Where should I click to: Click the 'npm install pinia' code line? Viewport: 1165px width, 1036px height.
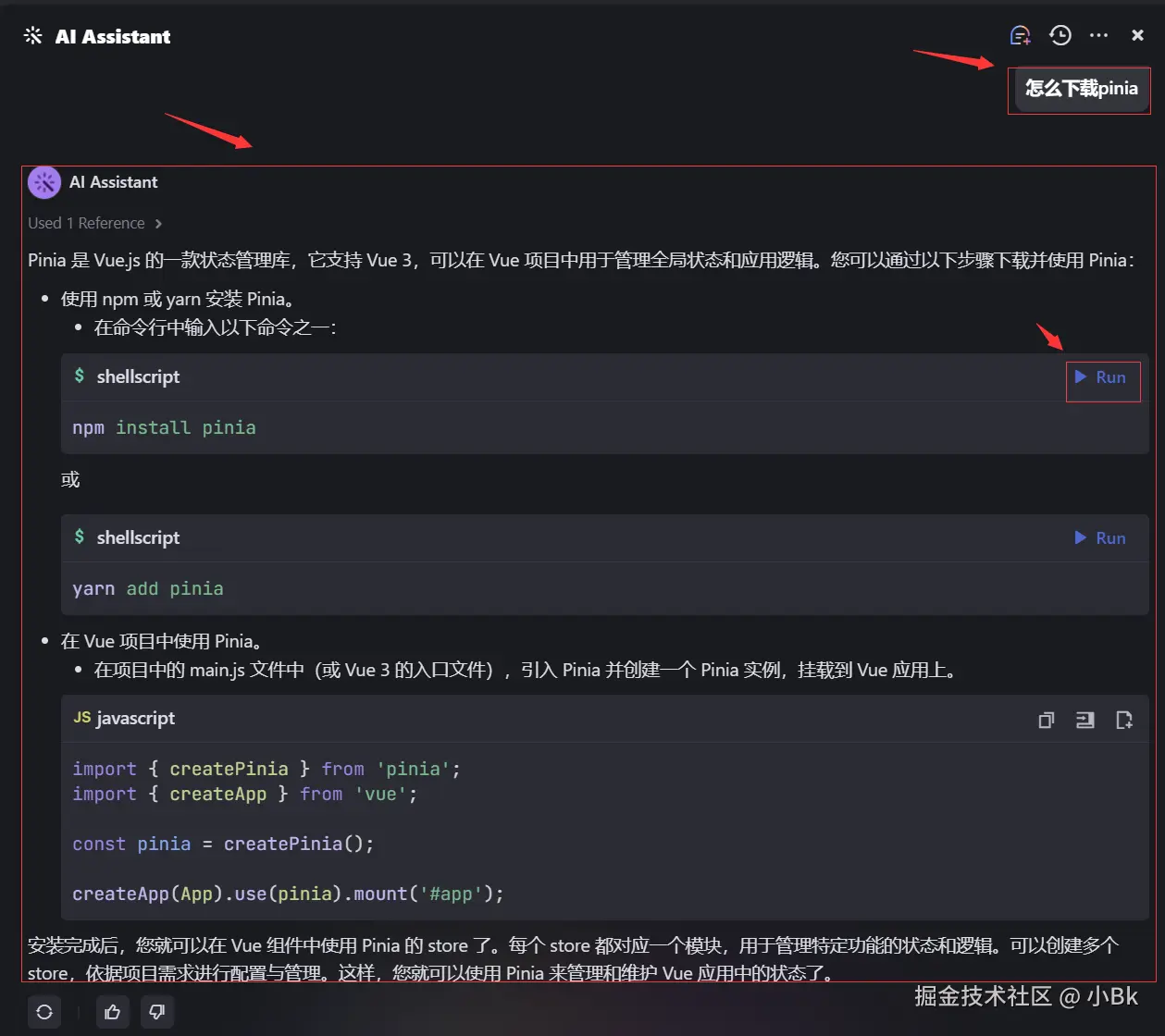click(164, 427)
